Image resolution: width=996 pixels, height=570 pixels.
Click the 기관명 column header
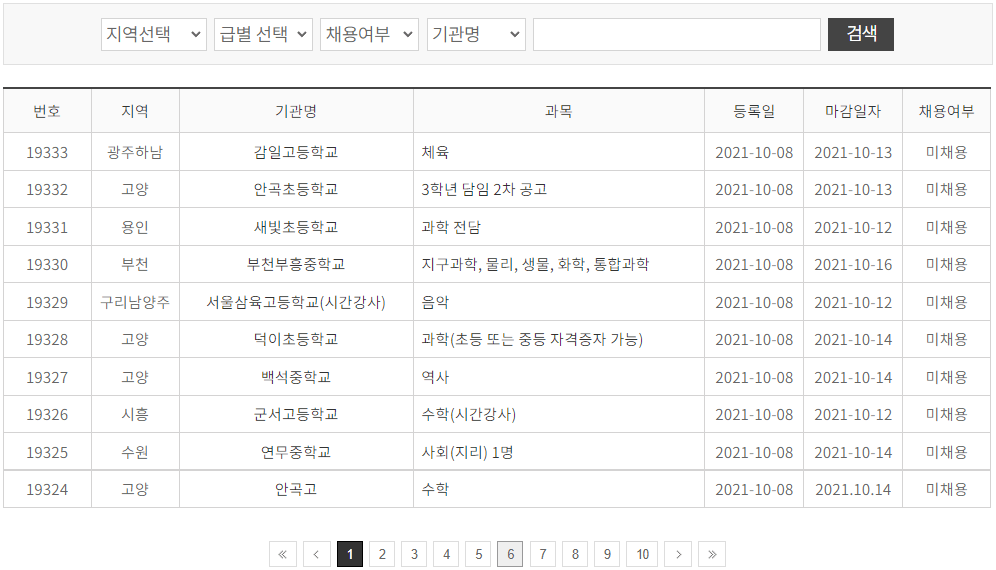tap(296, 111)
